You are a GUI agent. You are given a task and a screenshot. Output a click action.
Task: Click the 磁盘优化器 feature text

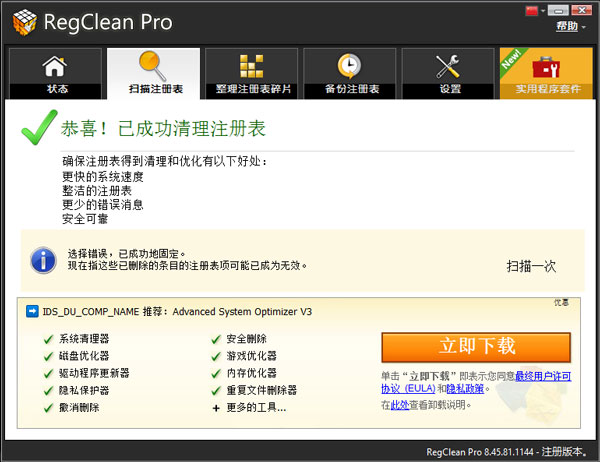coord(84,356)
